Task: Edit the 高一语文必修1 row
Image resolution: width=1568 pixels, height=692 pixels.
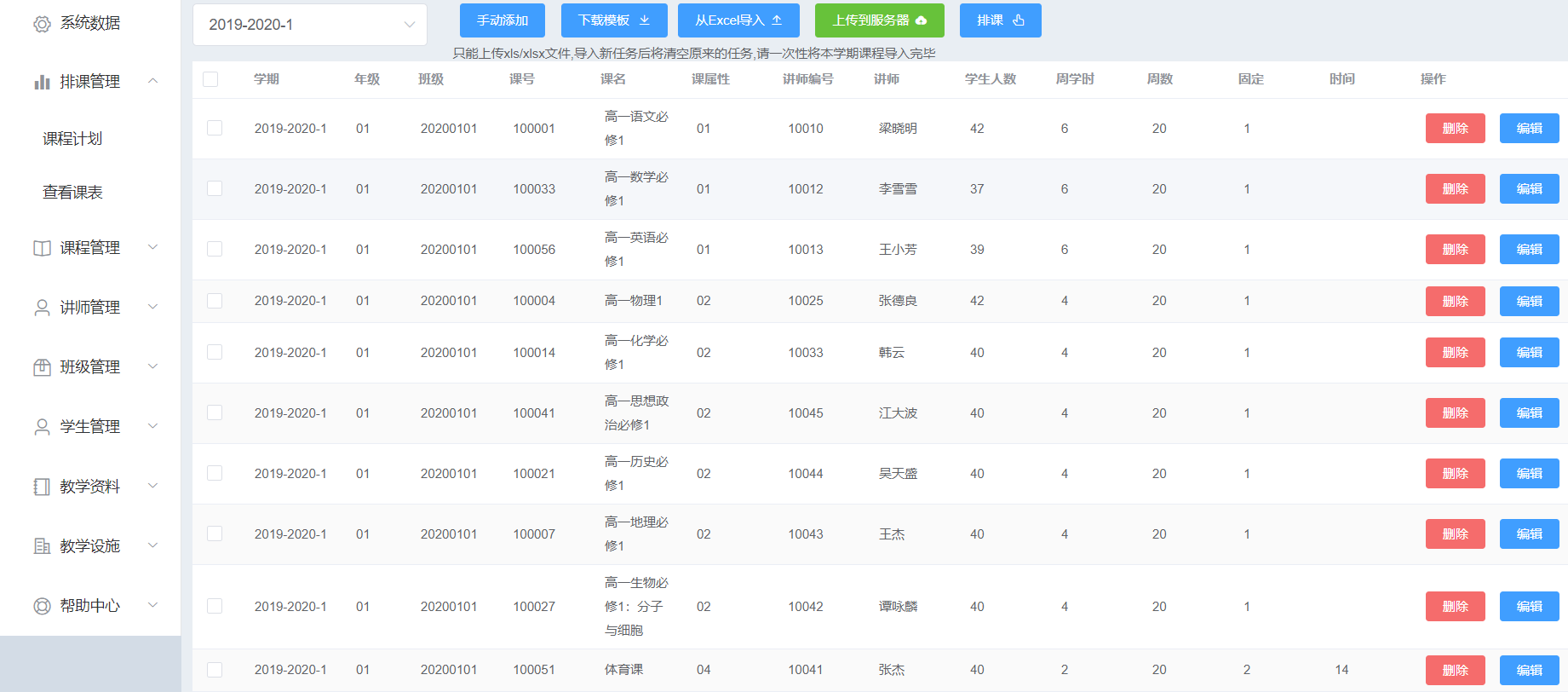Action: 1530,129
